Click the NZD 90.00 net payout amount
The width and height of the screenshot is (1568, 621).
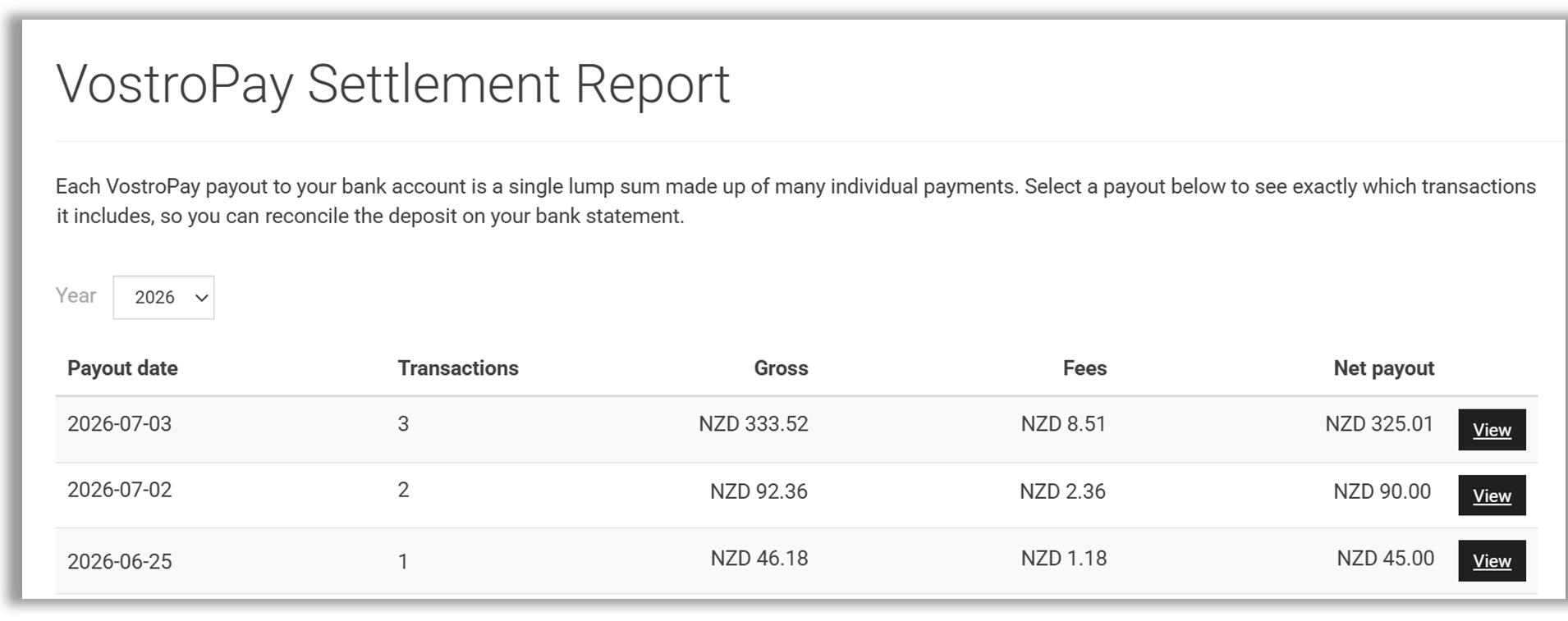pyautogui.click(x=1382, y=491)
